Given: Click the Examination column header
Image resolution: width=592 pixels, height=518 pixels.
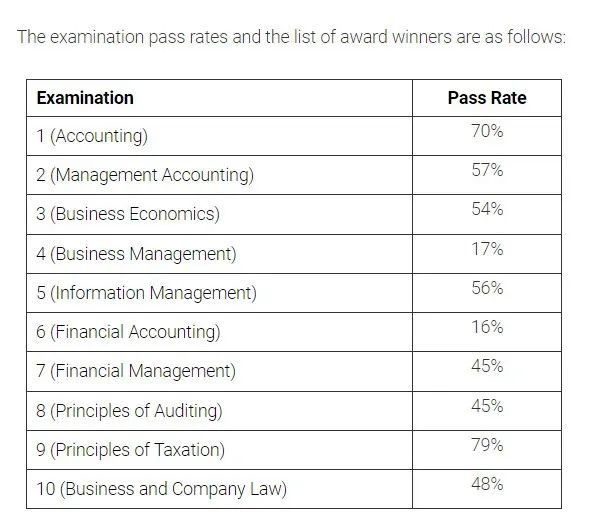Looking at the screenshot, I should [x=85, y=98].
